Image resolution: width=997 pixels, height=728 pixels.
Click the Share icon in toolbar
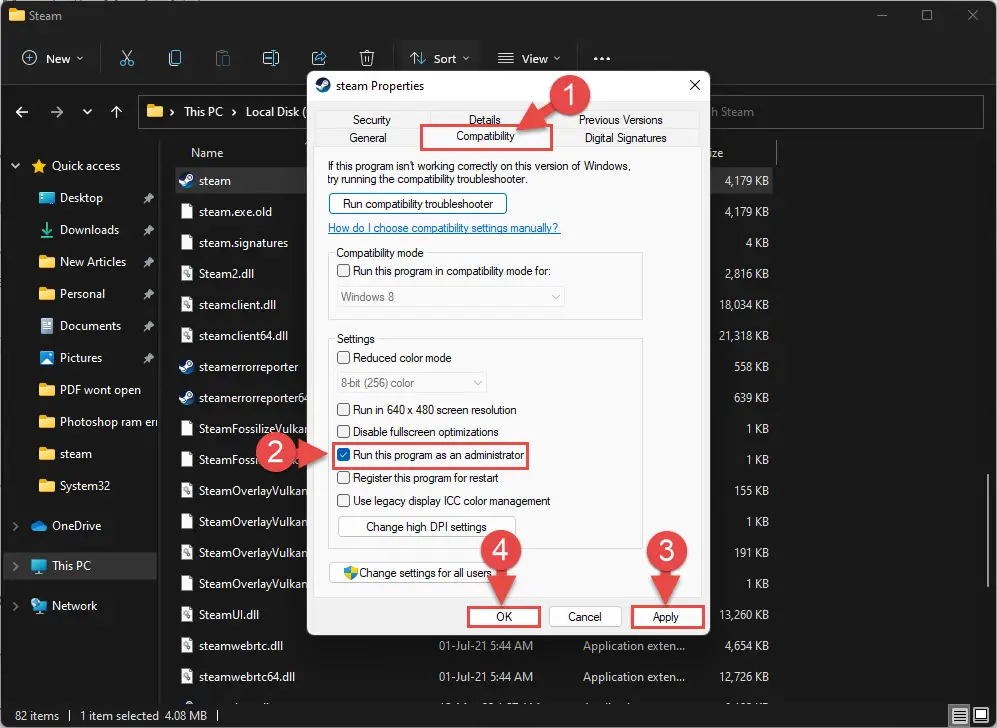tap(319, 58)
